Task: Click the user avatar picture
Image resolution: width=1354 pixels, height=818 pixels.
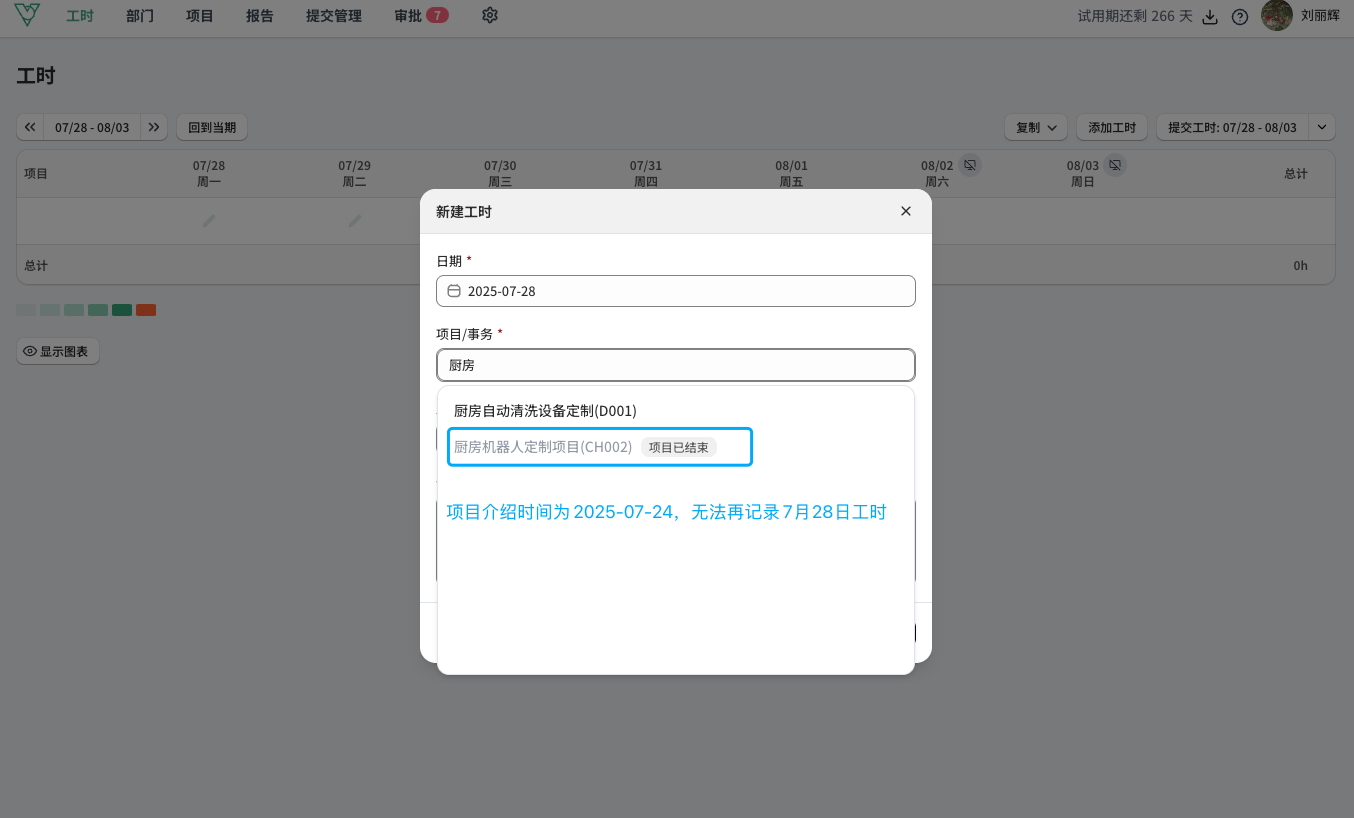Action: tap(1277, 15)
